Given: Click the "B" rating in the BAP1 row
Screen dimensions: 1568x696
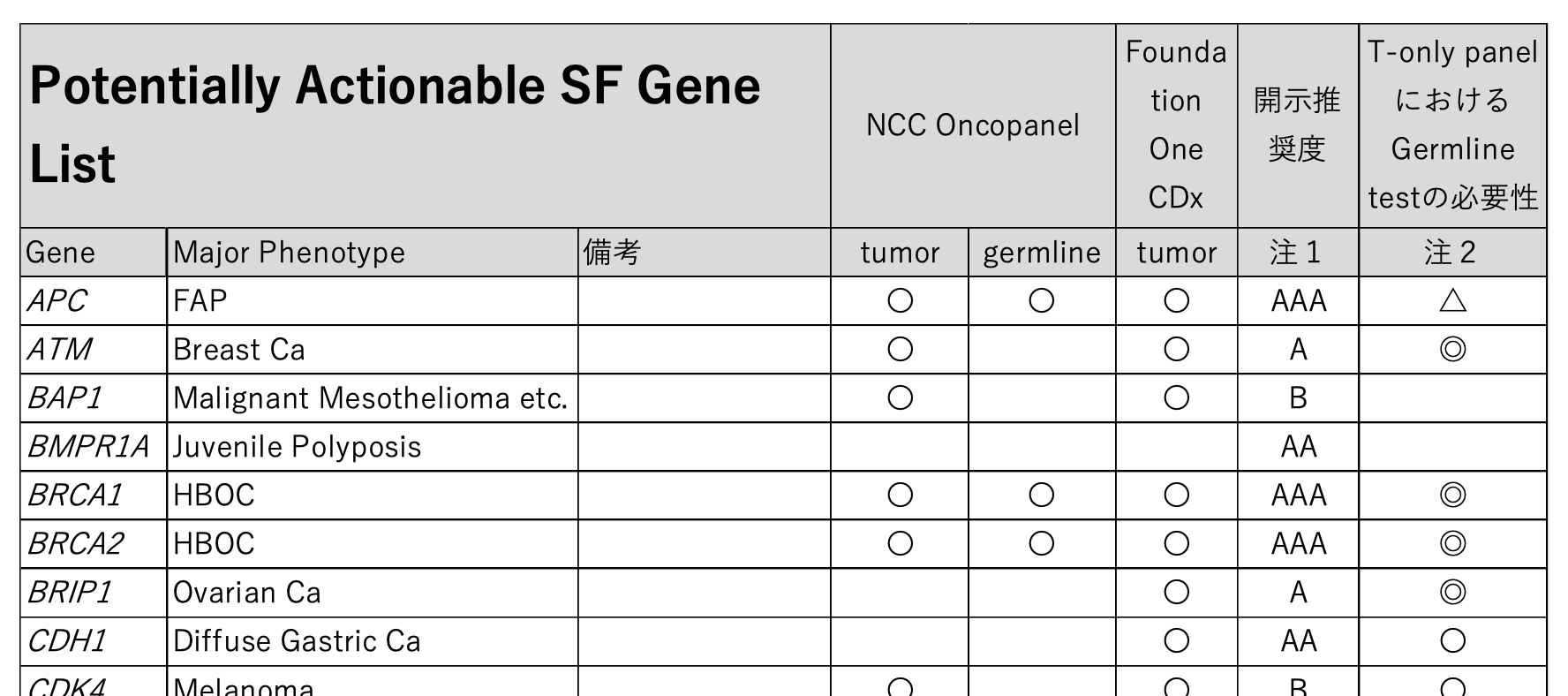Looking at the screenshot, I should click(x=1298, y=398).
